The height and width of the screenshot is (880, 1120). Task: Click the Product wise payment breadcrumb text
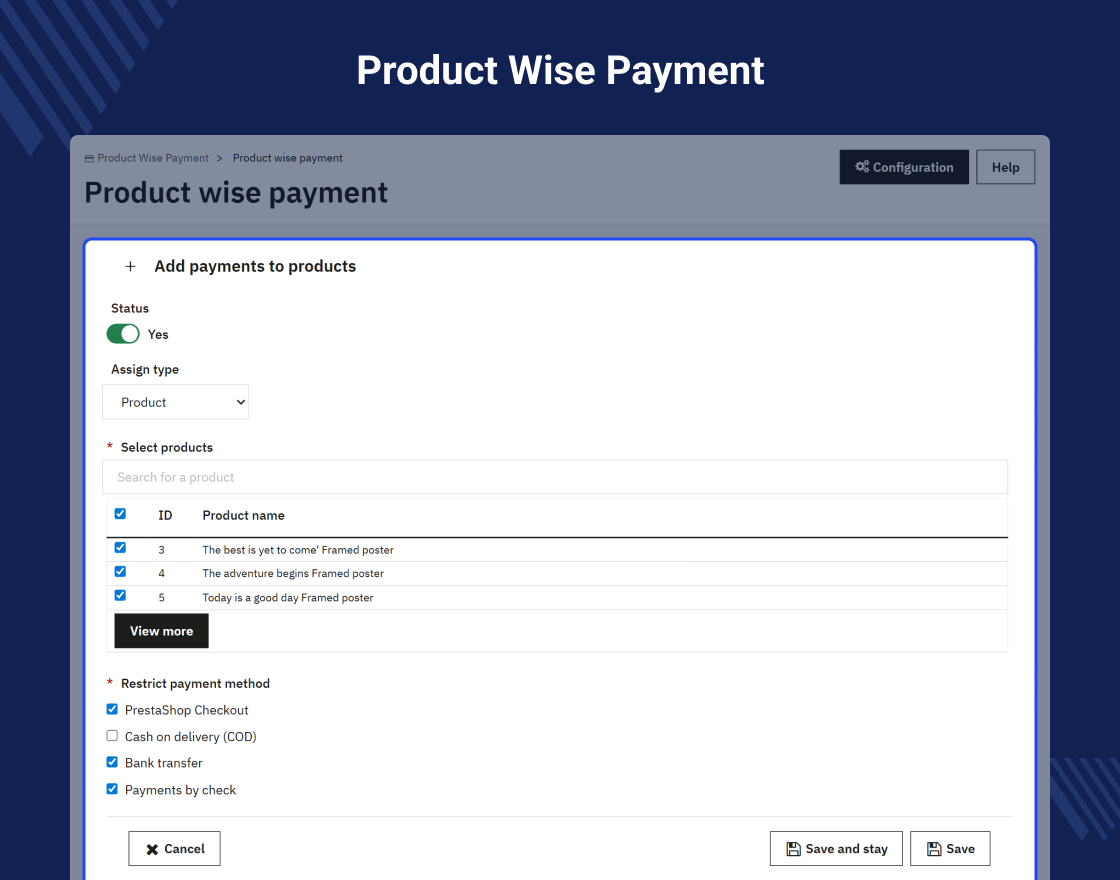pos(287,158)
